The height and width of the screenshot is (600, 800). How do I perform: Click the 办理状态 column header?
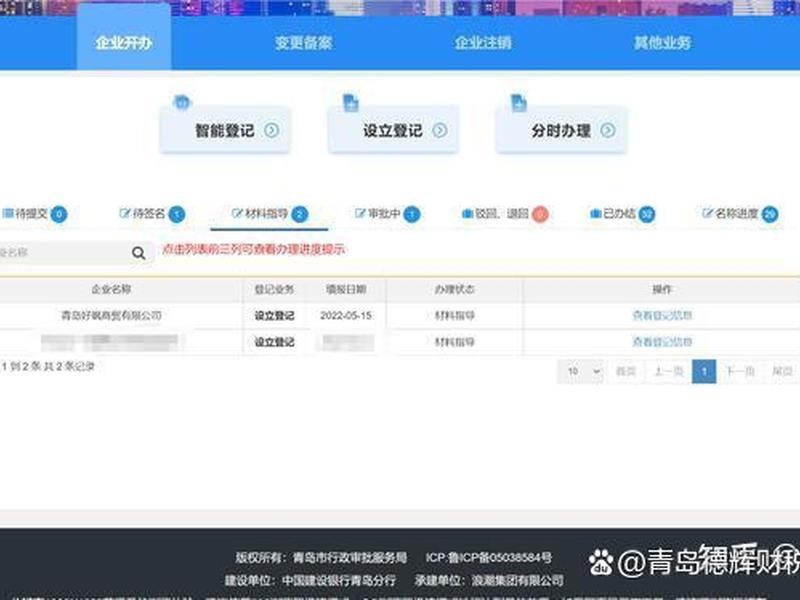tap(455, 289)
